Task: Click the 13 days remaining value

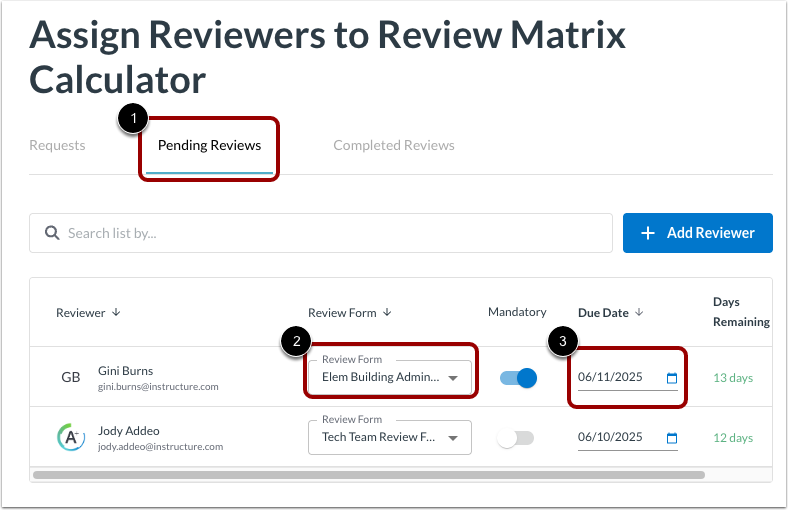Action: pos(733,378)
